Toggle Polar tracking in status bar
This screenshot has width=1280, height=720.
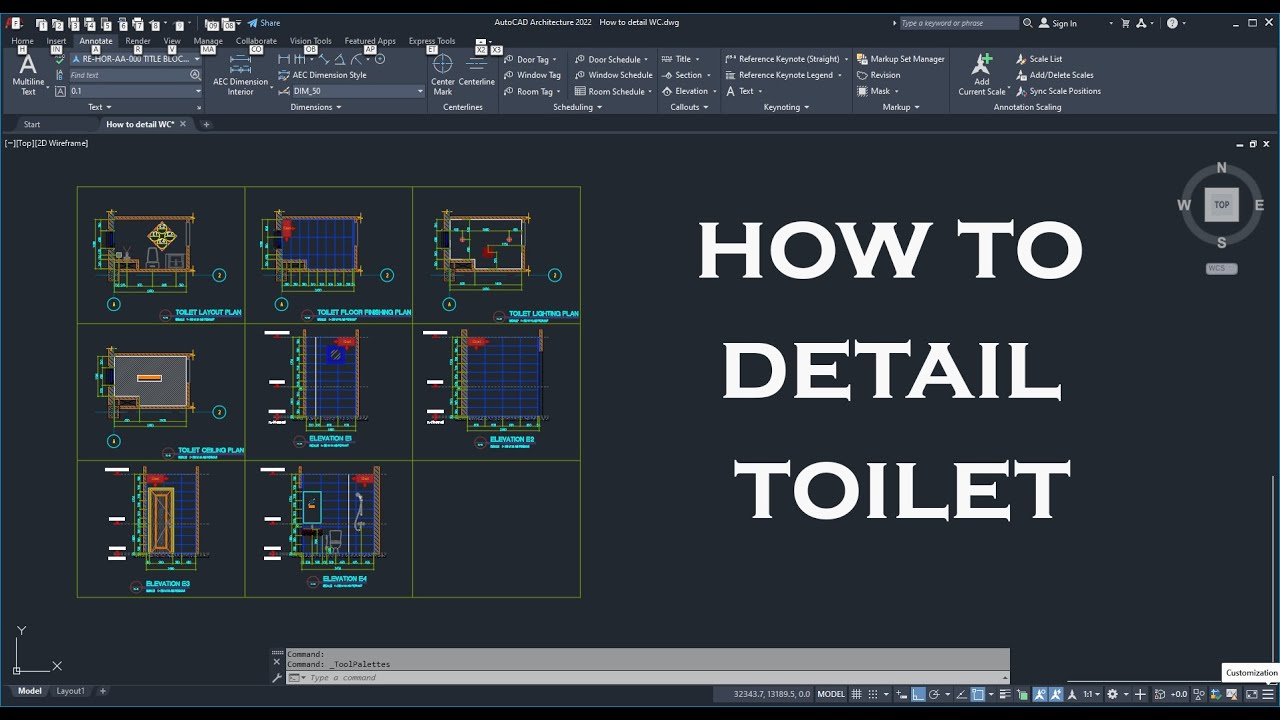[x=934, y=694]
